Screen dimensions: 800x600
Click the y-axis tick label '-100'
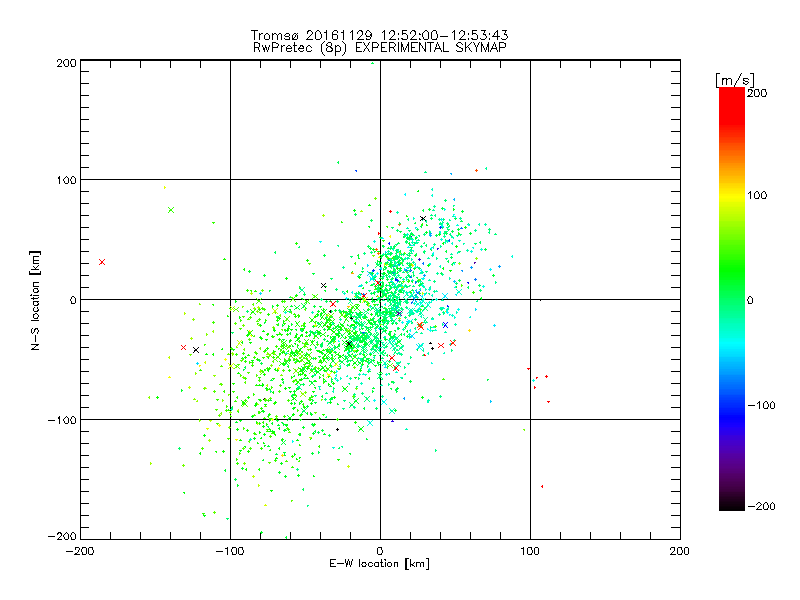pyautogui.click(x=62, y=420)
